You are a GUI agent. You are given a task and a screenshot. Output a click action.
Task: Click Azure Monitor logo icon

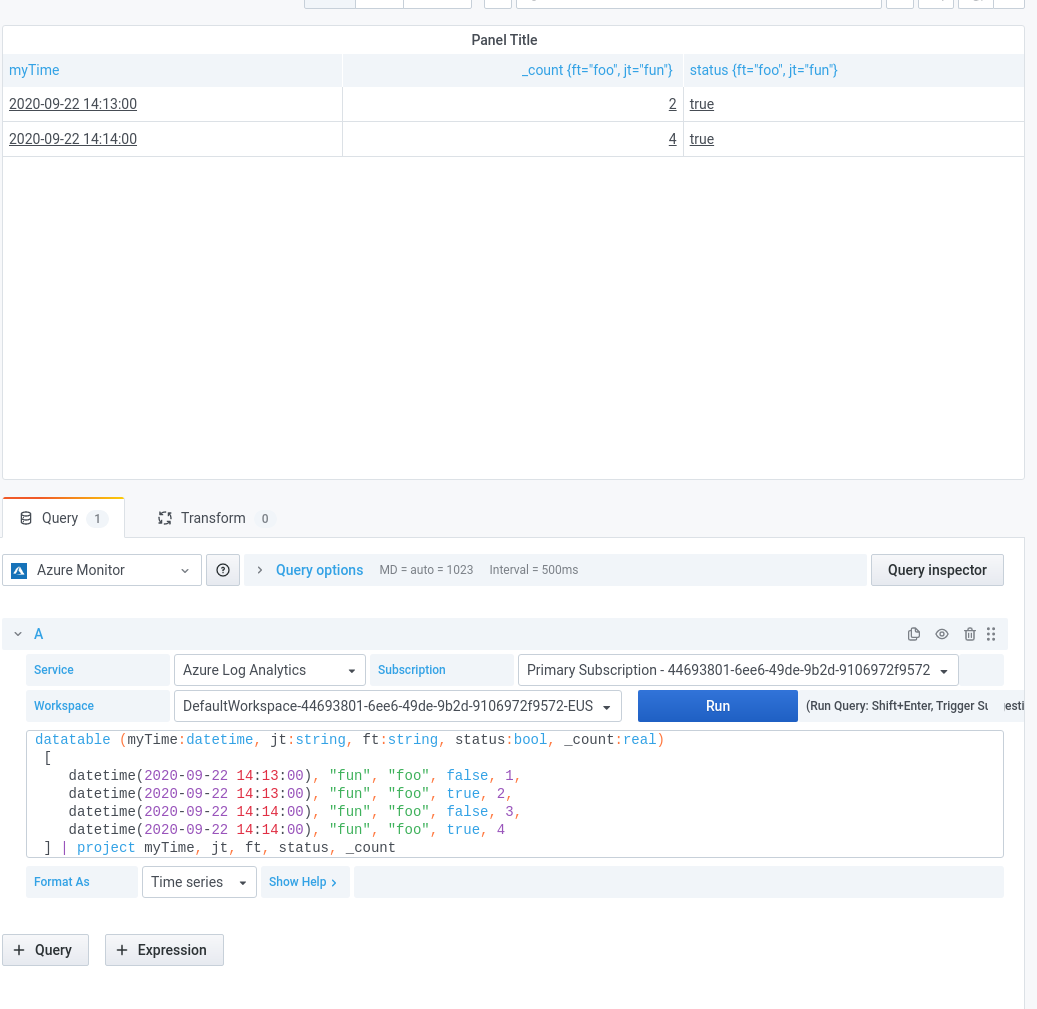[x=19, y=571]
